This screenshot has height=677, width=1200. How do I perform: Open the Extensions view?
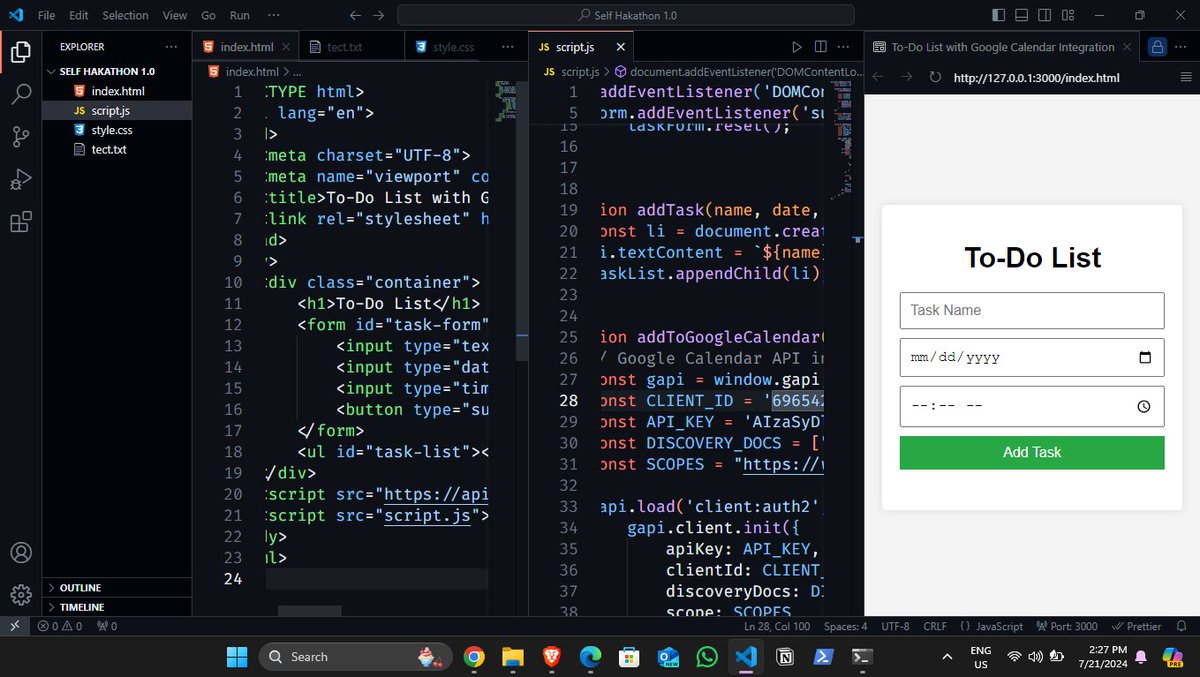20,222
